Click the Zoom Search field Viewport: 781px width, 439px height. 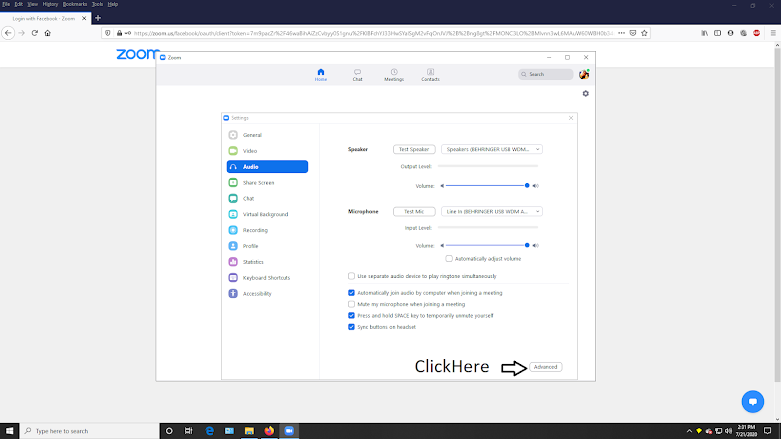545,74
